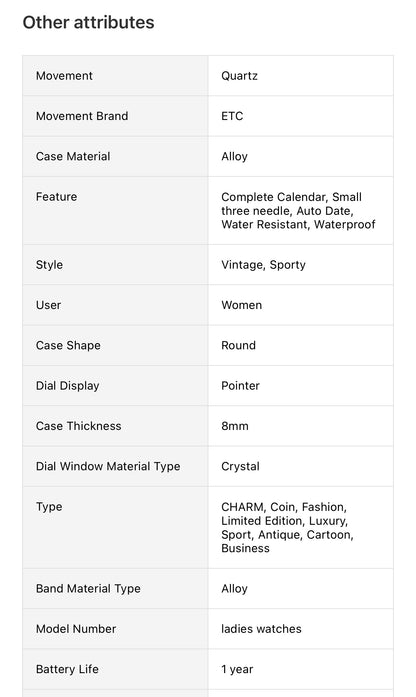Click the Quartz movement value
The height and width of the screenshot is (697, 416).
click(x=240, y=76)
